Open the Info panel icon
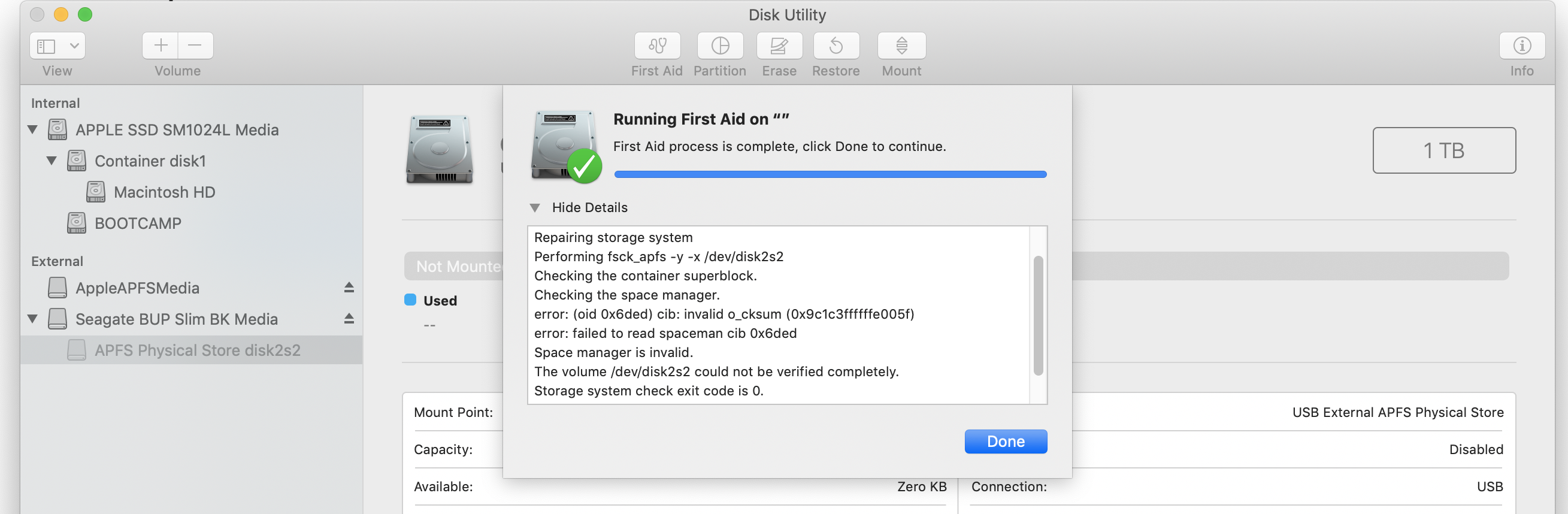 [x=1521, y=46]
